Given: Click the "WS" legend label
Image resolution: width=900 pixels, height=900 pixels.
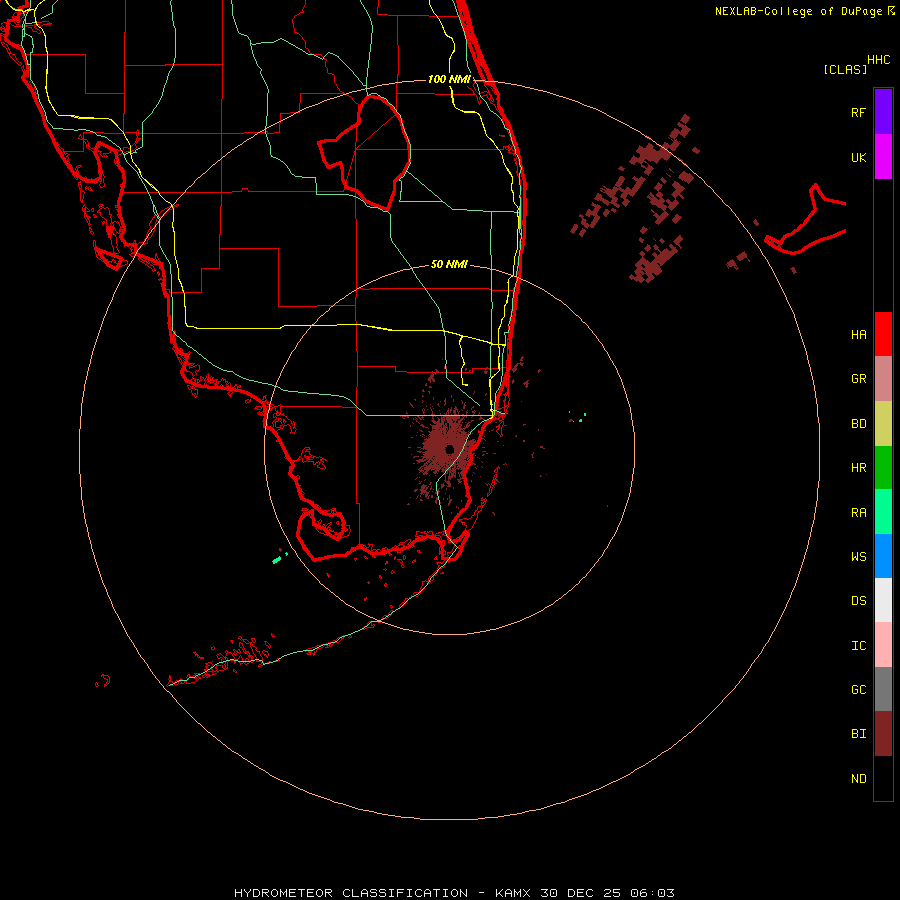Looking at the screenshot, I should pyautogui.click(x=858, y=556).
